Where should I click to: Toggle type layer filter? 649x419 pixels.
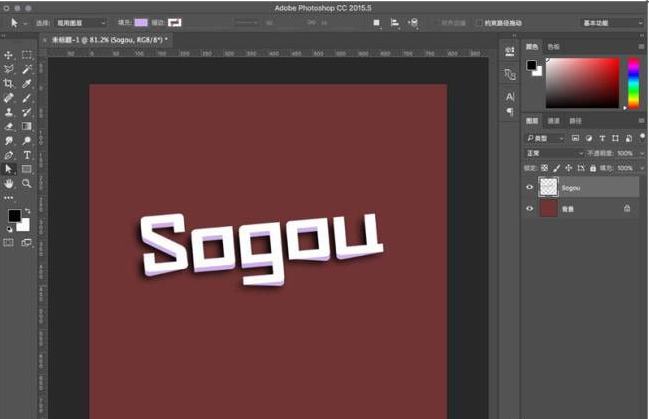[x=602, y=138]
